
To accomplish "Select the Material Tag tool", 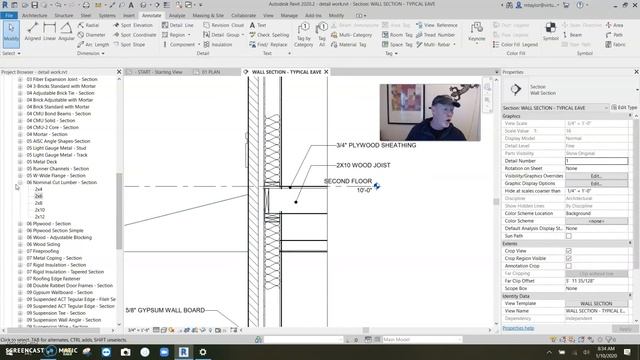I will 349,44.
